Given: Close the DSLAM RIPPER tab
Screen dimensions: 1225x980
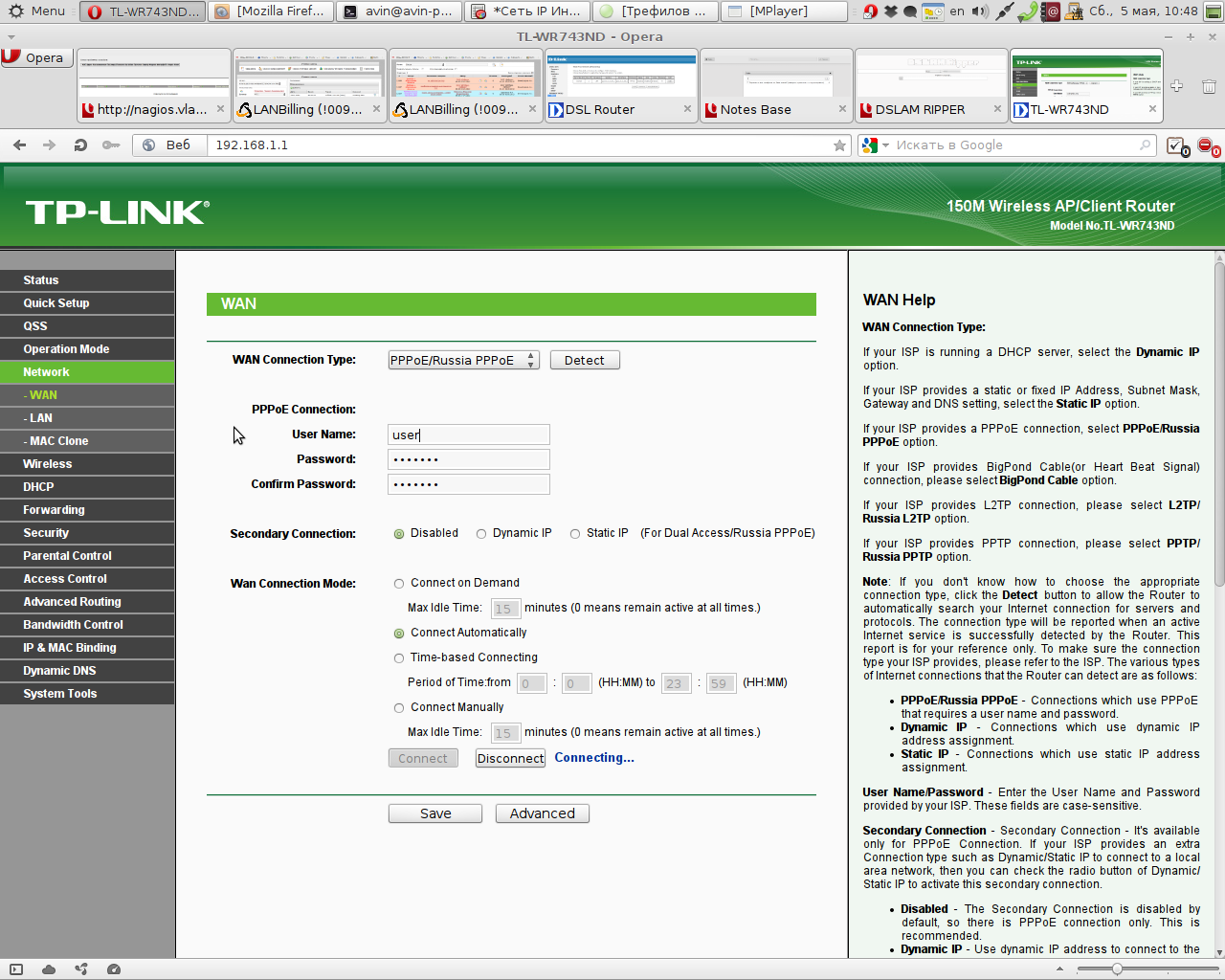Looking at the screenshot, I should point(997,109).
